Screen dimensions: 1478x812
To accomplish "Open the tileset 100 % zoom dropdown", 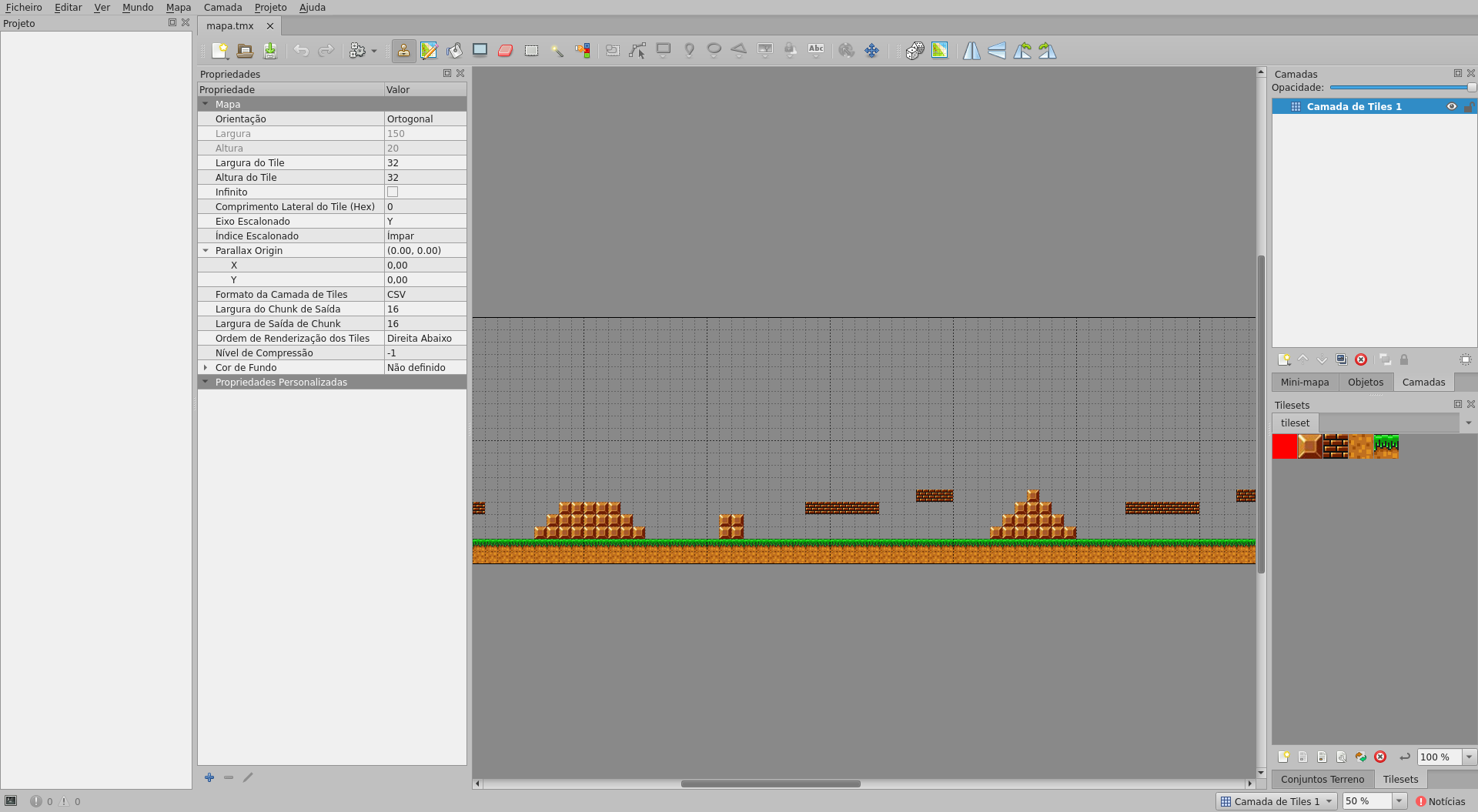I will 1469,757.
